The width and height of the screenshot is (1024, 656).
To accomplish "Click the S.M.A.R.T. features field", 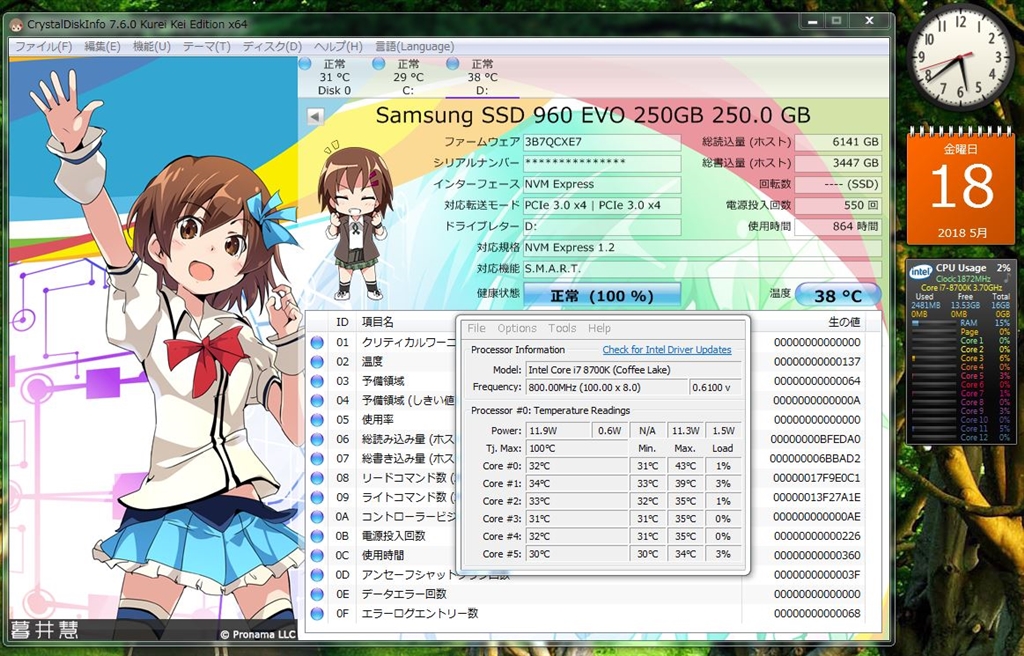I will (702, 269).
